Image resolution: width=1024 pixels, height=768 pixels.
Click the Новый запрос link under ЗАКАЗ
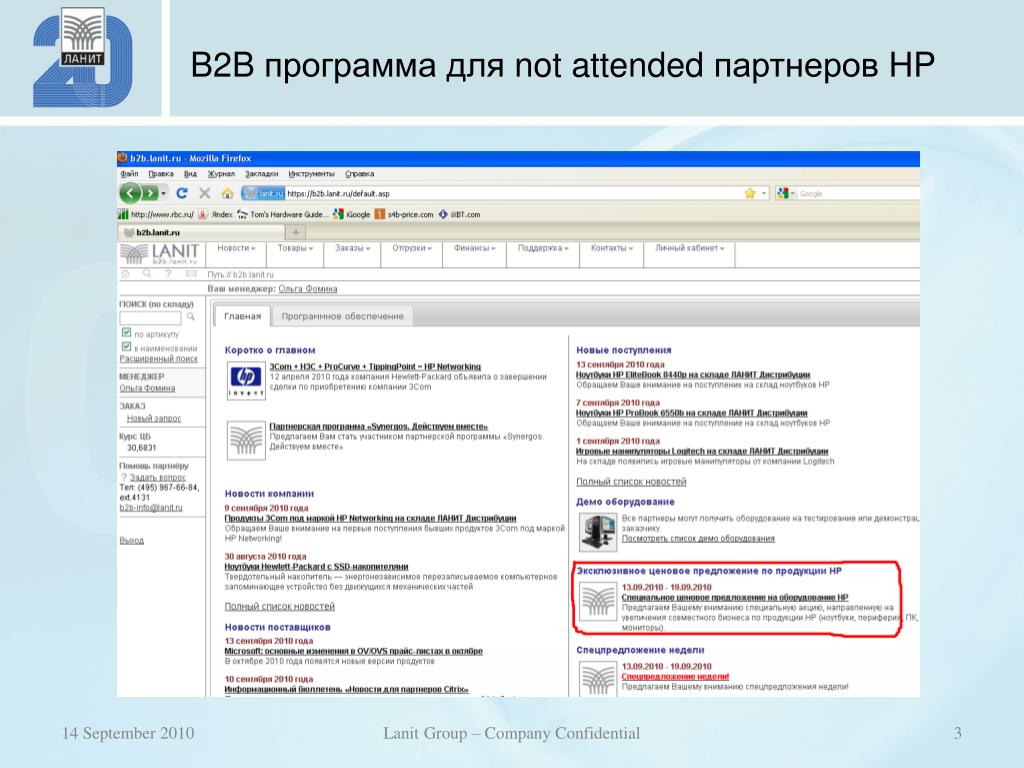pyautogui.click(x=154, y=418)
